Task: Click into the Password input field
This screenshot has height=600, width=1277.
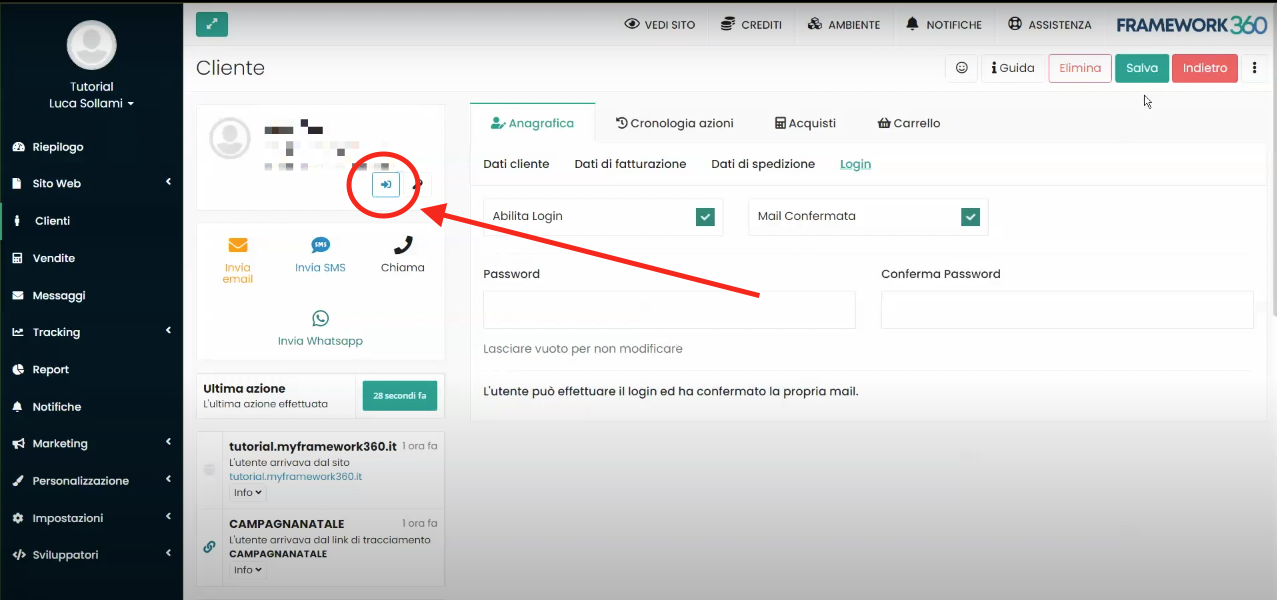Action: coord(669,310)
